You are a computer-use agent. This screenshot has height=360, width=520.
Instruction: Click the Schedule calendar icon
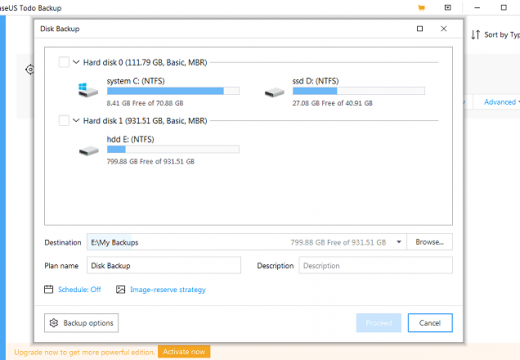point(49,289)
